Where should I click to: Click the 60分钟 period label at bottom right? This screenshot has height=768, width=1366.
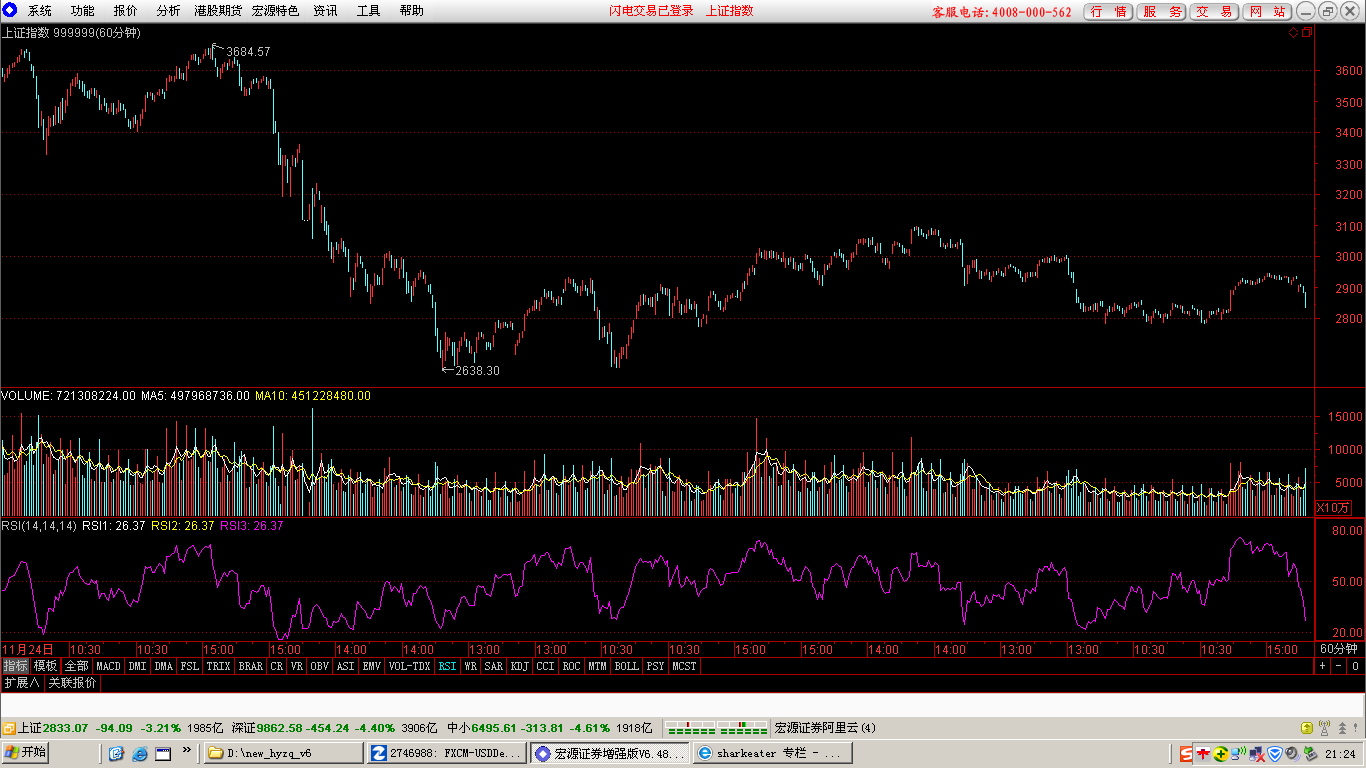click(x=1338, y=649)
